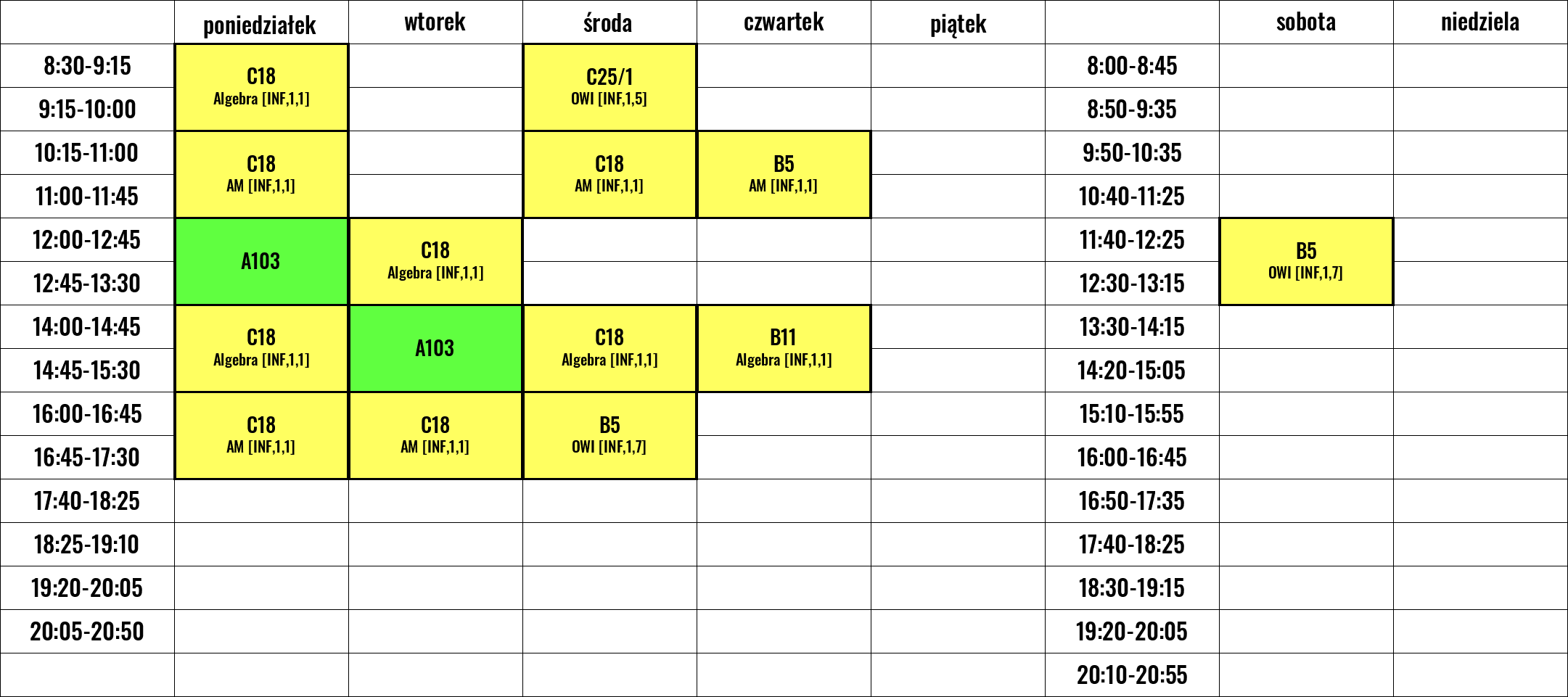Click Thursday's B5 AM class block
This screenshot has height=697, width=1568.
click(x=784, y=174)
